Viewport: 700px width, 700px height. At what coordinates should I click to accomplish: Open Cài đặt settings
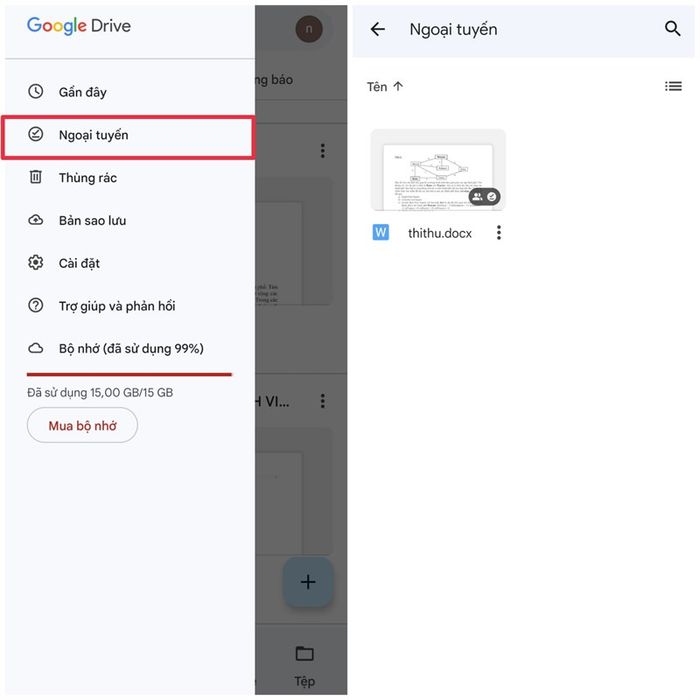coord(129,263)
